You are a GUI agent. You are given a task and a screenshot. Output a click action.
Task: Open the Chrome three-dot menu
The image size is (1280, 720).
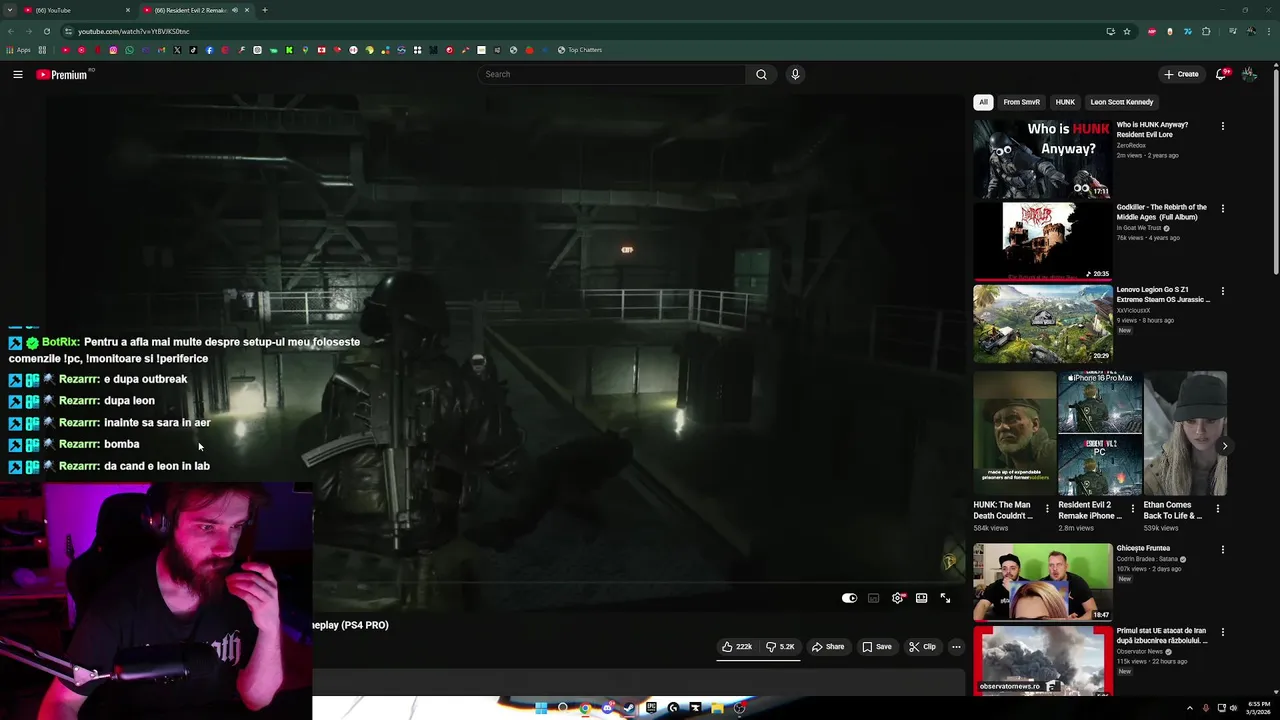(1269, 31)
